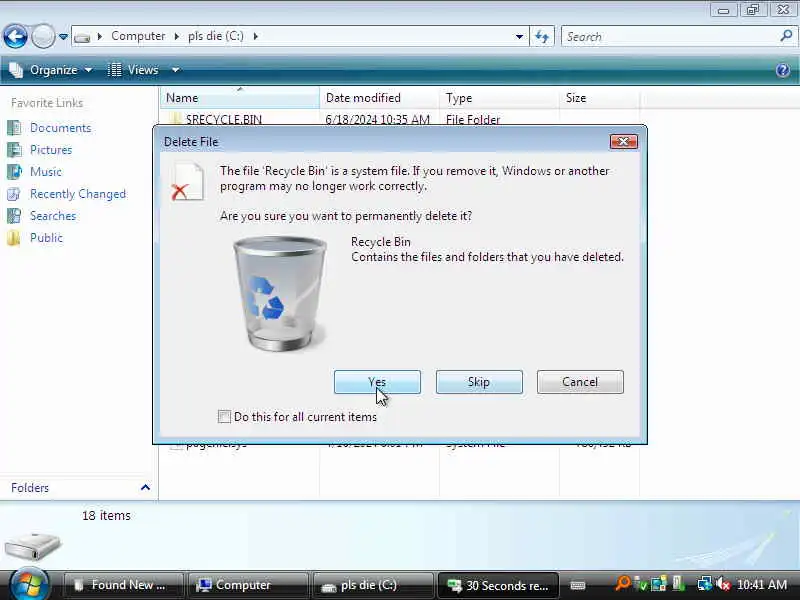The image size is (800, 600).
Task: Sort by the Type column header
Action: click(x=499, y=98)
